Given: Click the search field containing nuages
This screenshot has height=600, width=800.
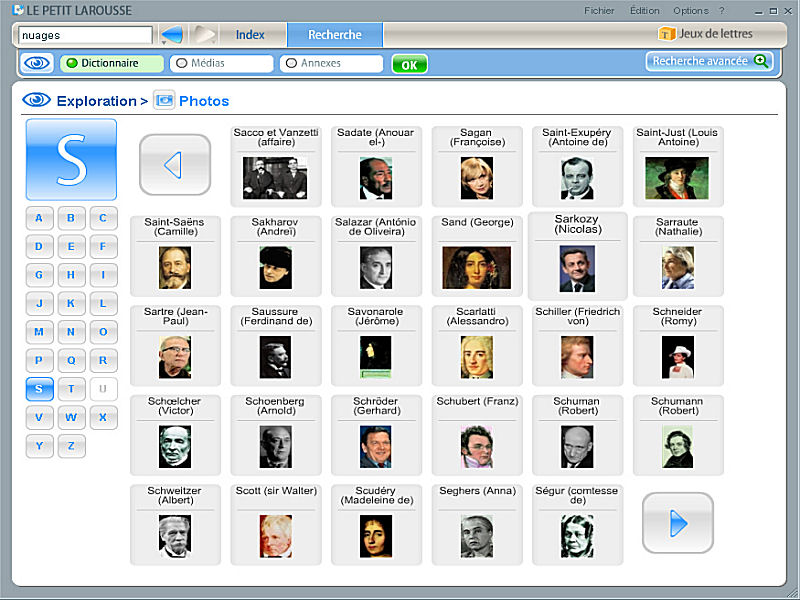Looking at the screenshot, I should tap(86, 35).
